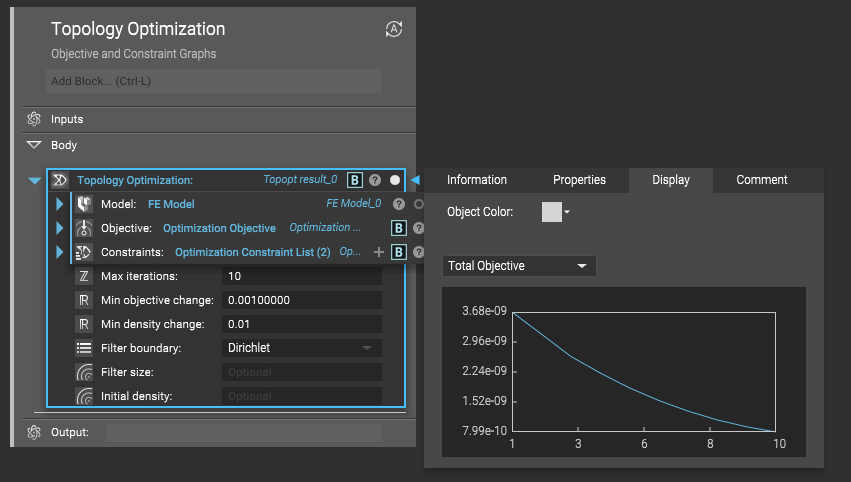Viewport: 851px width, 482px height.
Task: Click the FE Model_0 variable name
Action: pyautogui.click(x=353, y=204)
